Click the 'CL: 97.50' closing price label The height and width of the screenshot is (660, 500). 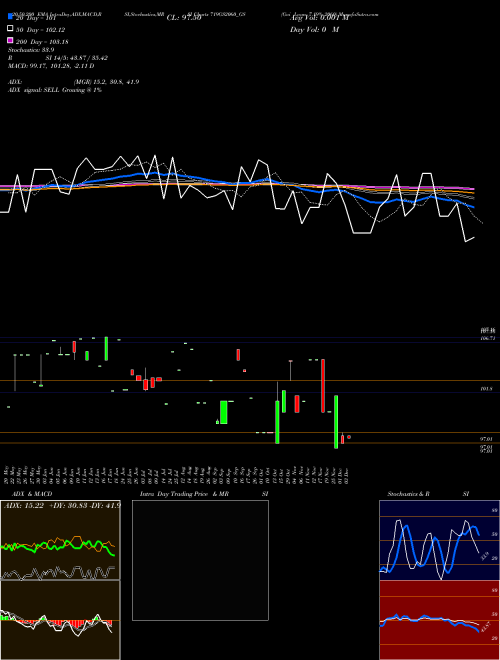coord(184,18)
